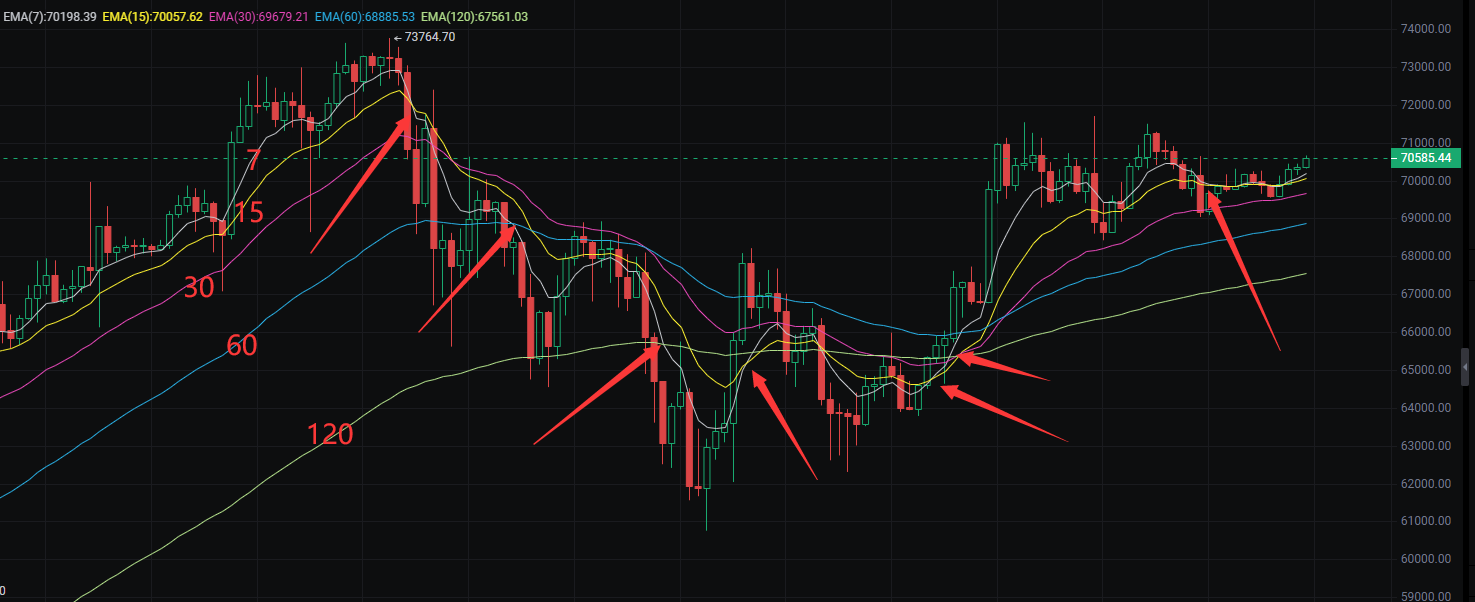Image resolution: width=1475 pixels, height=602 pixels.
Task: Click the 74000.00 price axis label
Action: (x=1425, y=29)
